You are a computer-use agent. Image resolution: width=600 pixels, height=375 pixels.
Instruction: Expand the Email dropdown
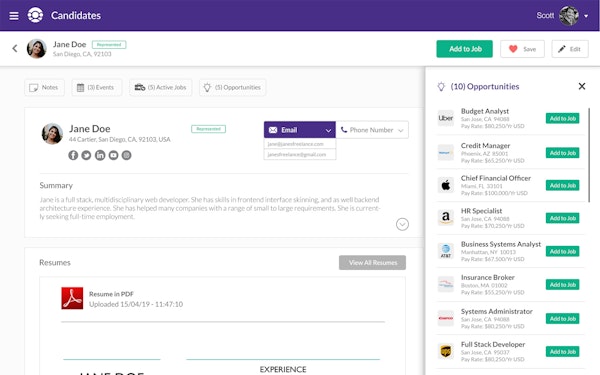pyautogui.click(x=300, y=130)
